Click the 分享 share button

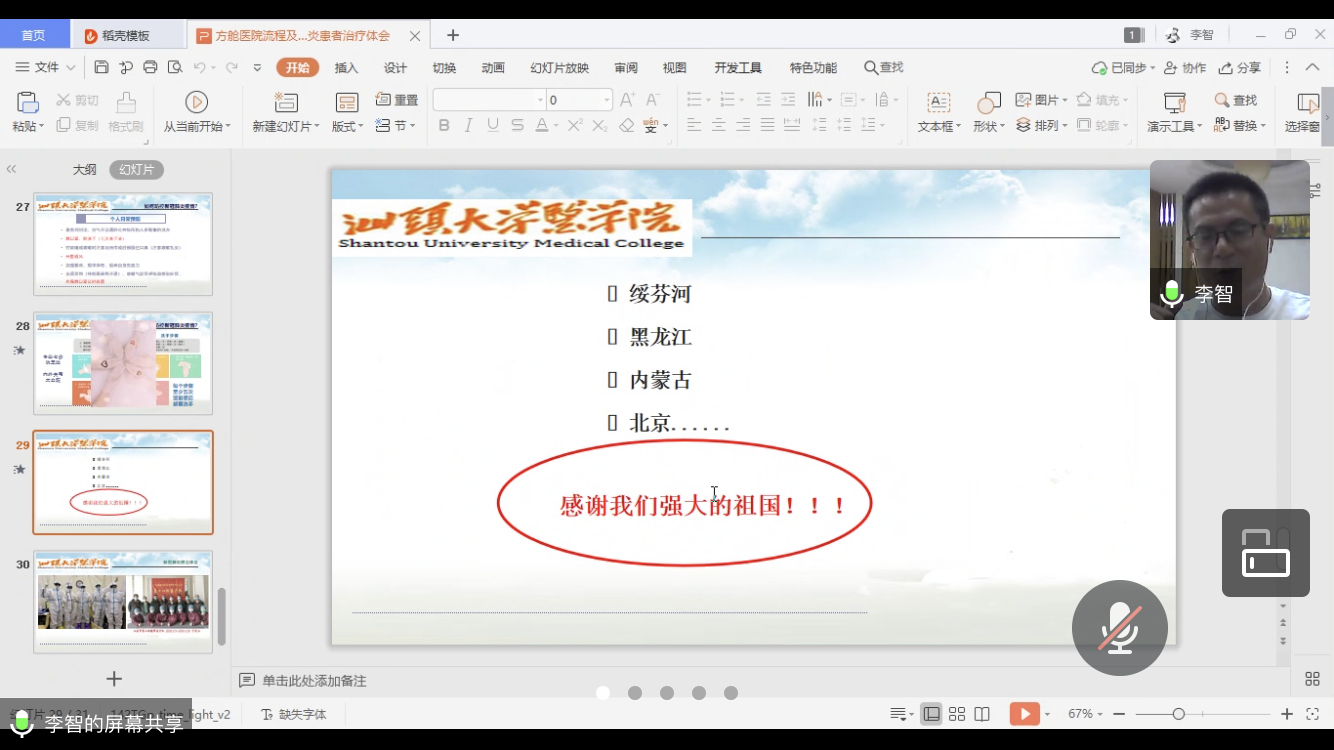(1240, 68)
